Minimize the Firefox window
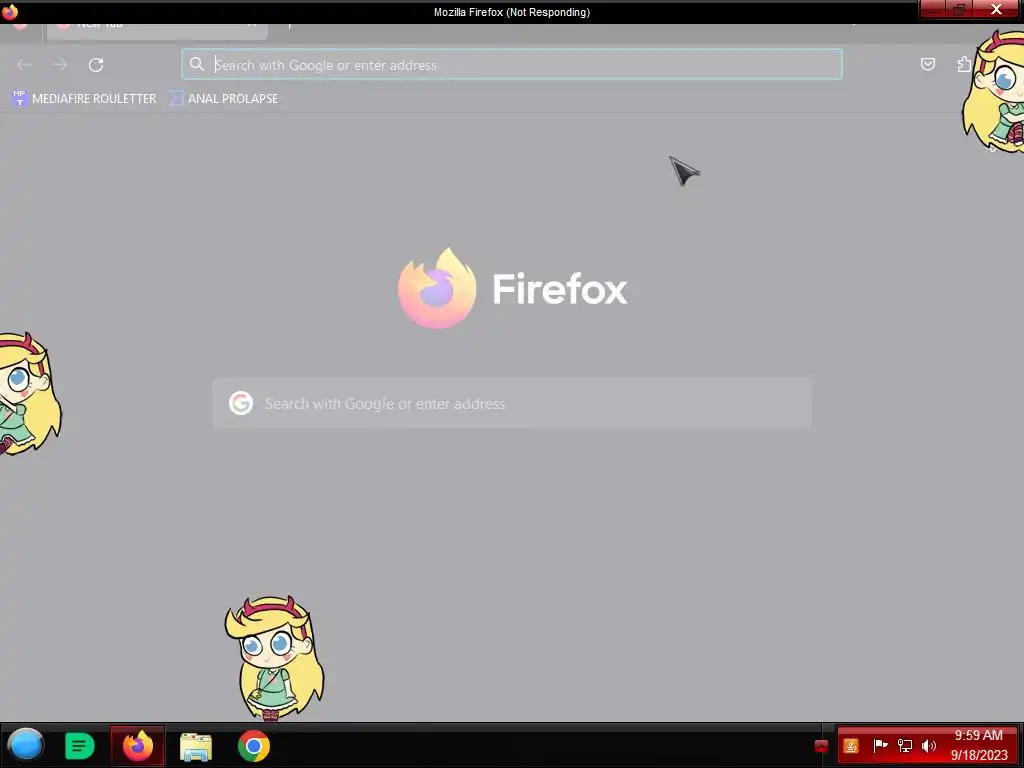Screen dimensions: 1024x768 point(933,9)
